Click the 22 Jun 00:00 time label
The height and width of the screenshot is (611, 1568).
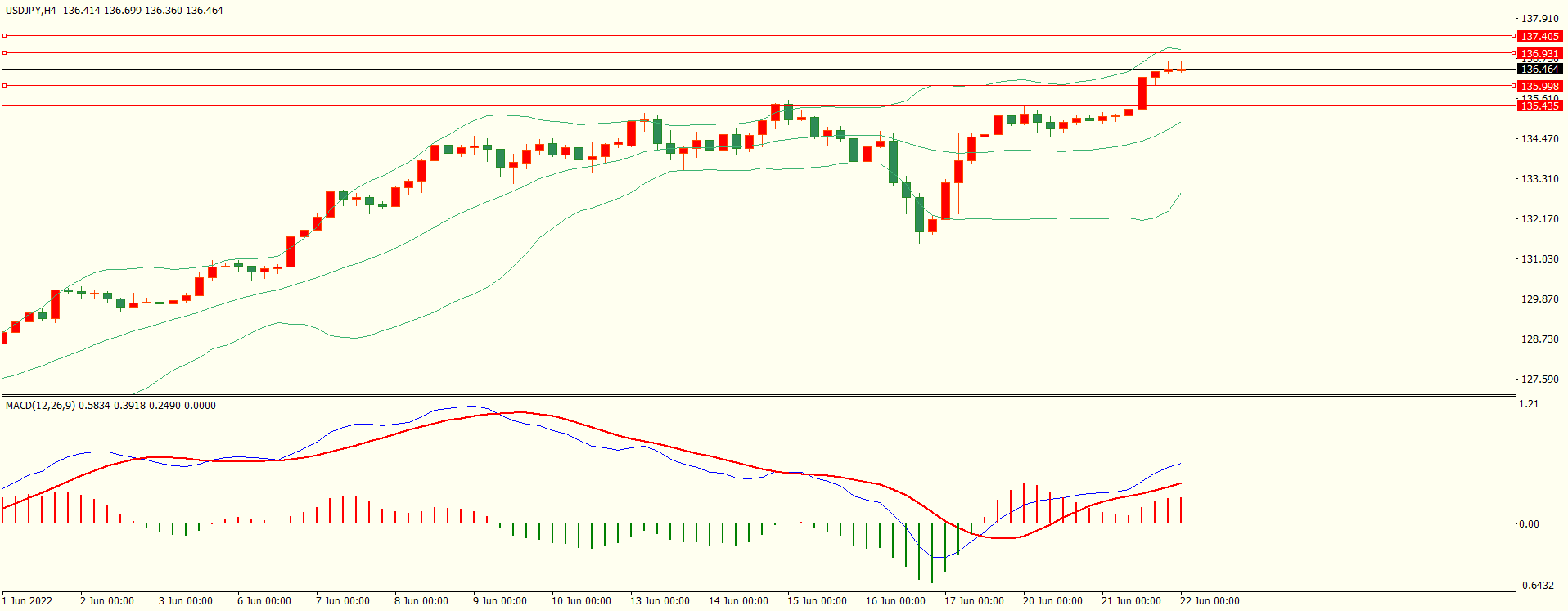[x=1209, y=601]
